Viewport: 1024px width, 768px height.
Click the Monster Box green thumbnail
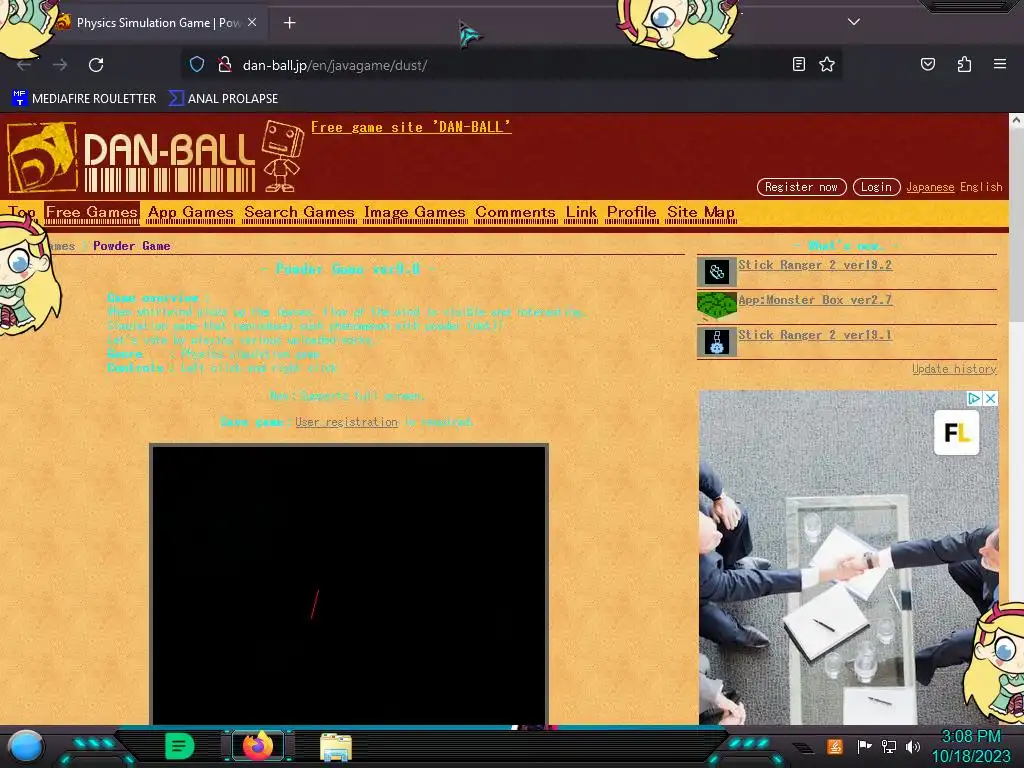(x=716, y=306)
